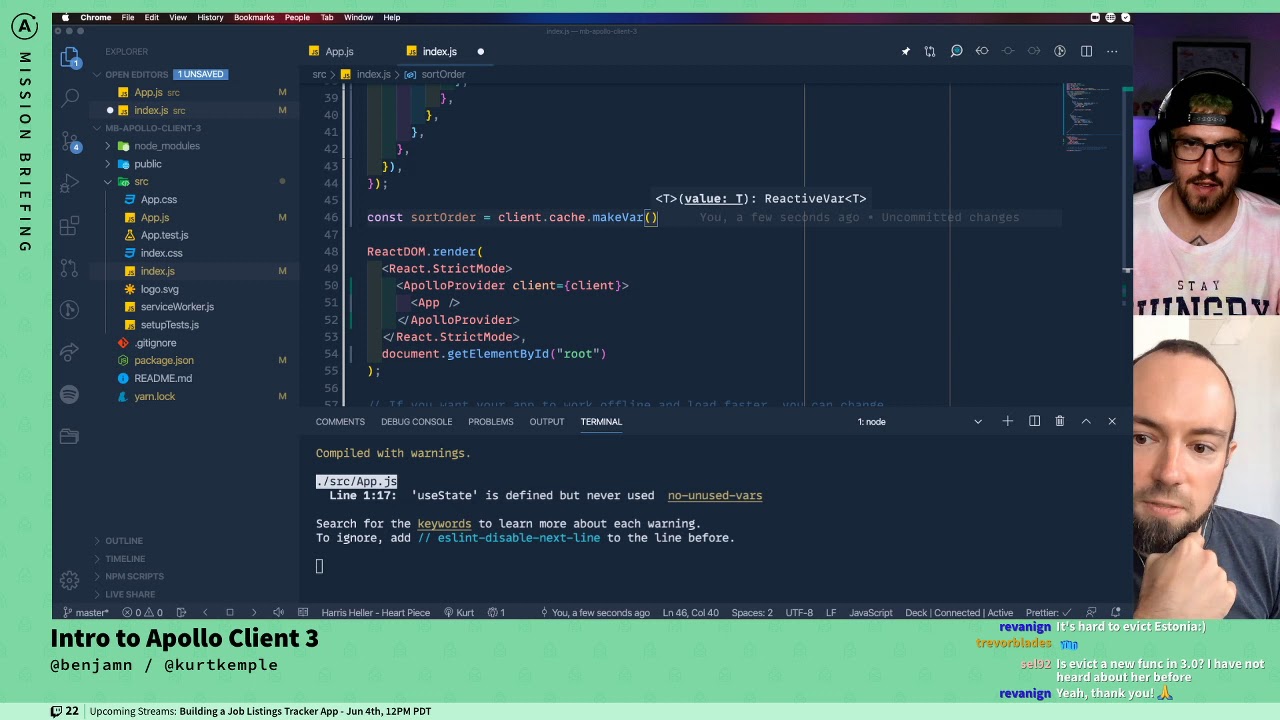Switch to the Problems panel tab
The height and width of the screenshot is (720, 1280).
tap(490, 422)
